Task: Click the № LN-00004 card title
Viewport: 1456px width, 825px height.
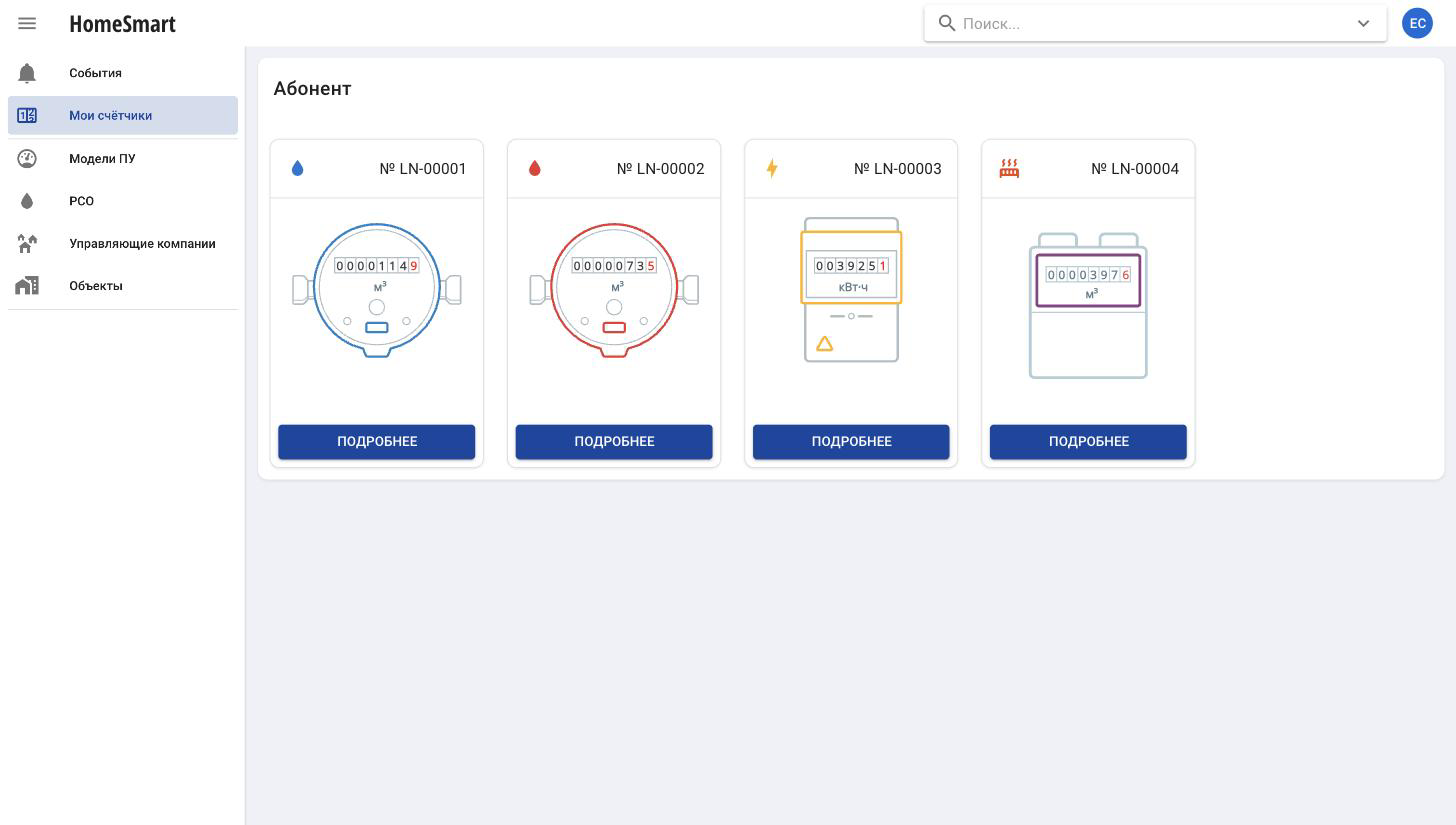Action: (x=1135, y=169)
